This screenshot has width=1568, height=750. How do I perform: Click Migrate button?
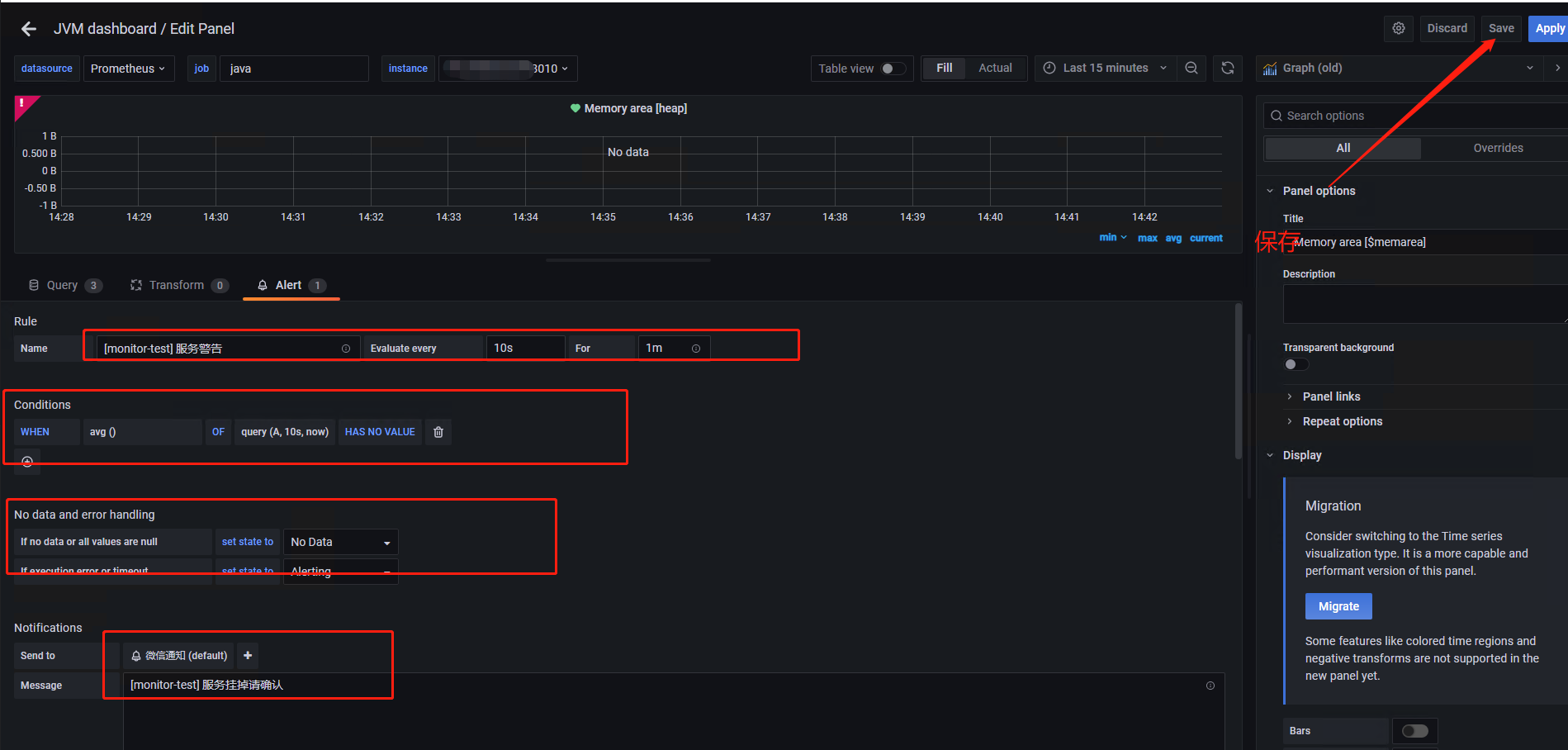(x=1338, y=606)
